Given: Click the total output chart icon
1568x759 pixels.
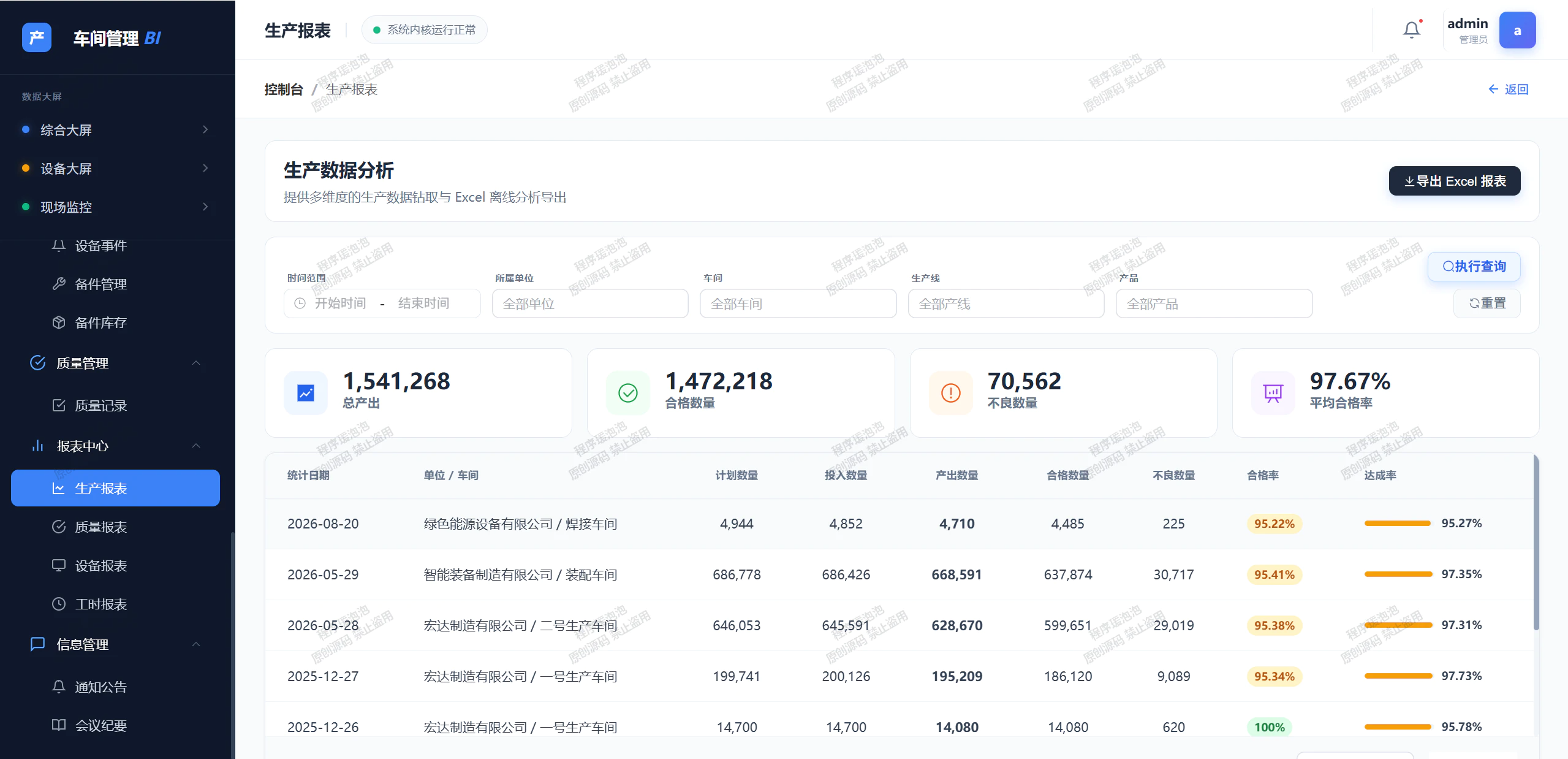Looking at the screenshot, I should pyautogui.click(x=306, y=393).
